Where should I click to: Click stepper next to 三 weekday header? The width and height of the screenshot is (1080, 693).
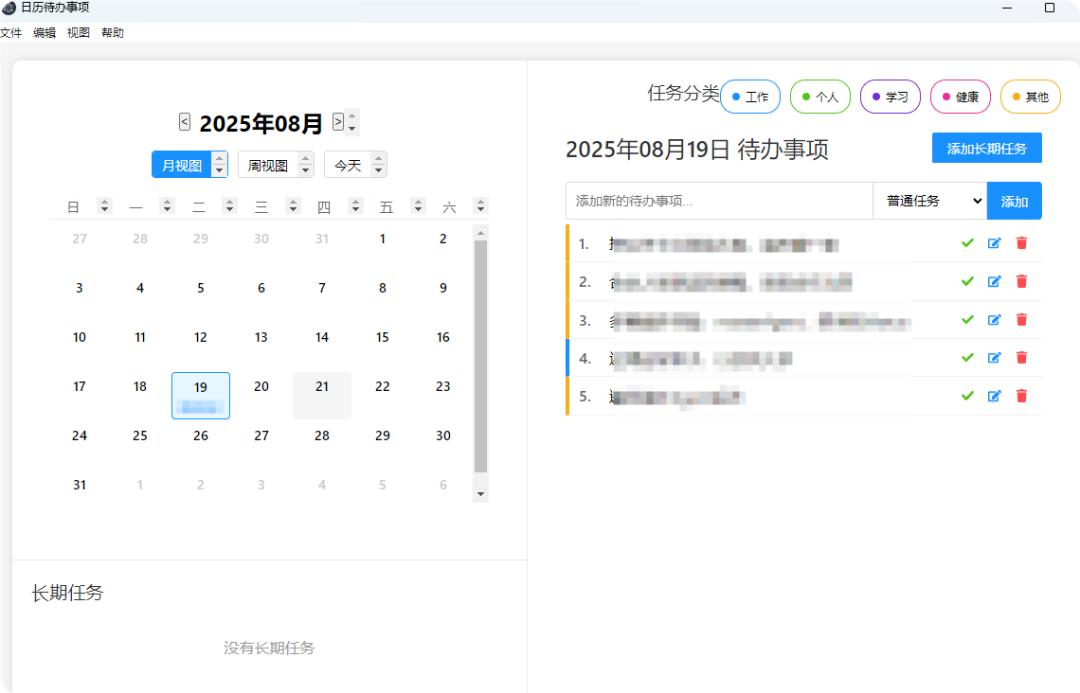pyautogui.click(x=293, y=205)
